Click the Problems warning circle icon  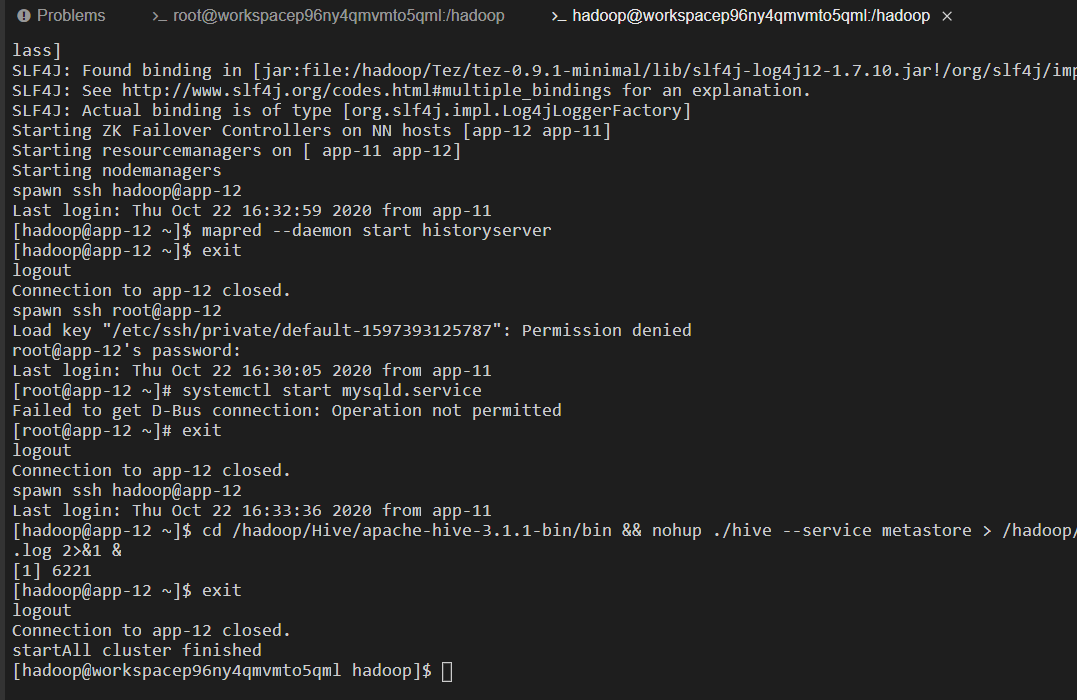24,16
